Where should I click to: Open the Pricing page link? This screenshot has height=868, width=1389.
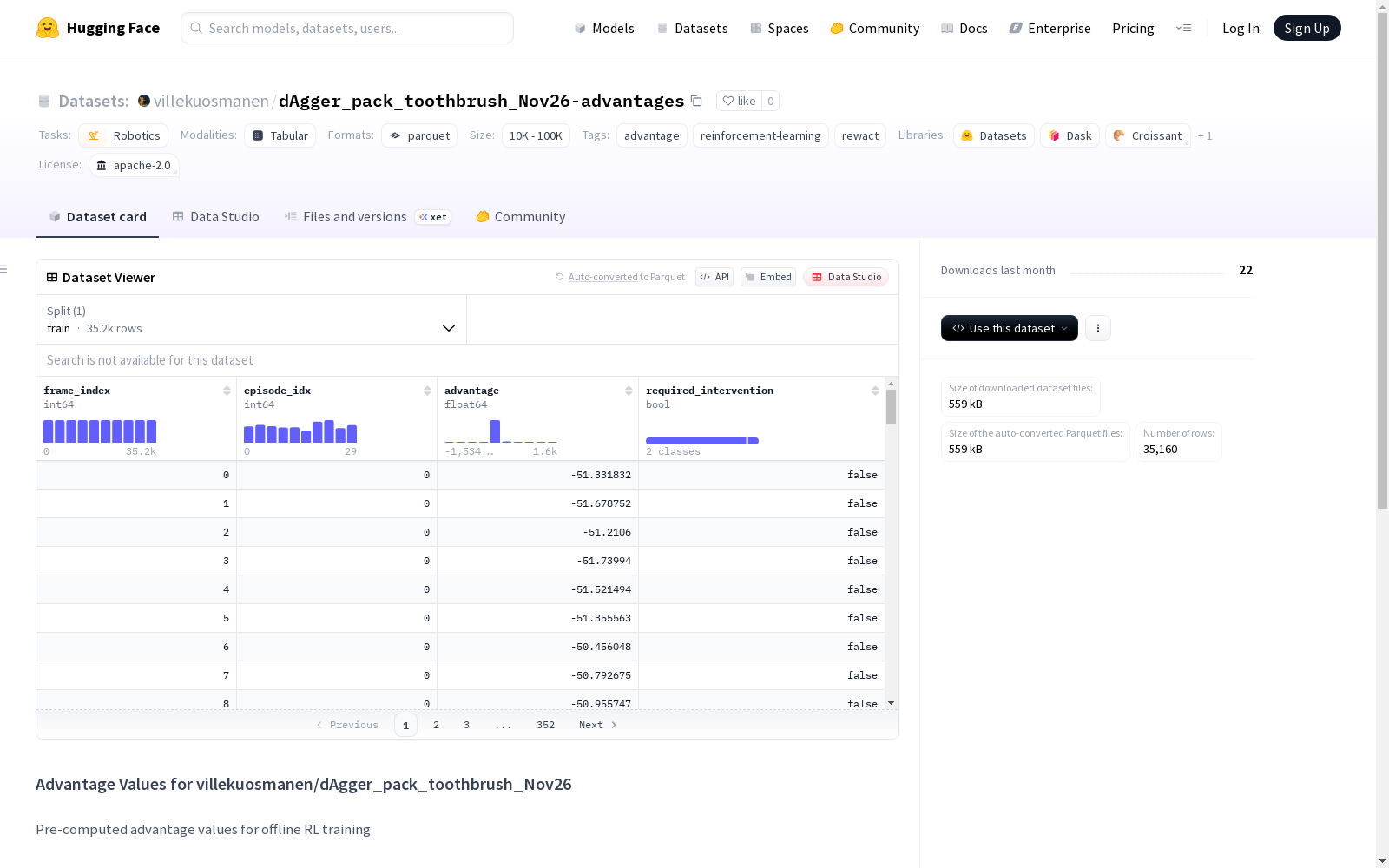pyautogui.click(x=1133, y=28)
